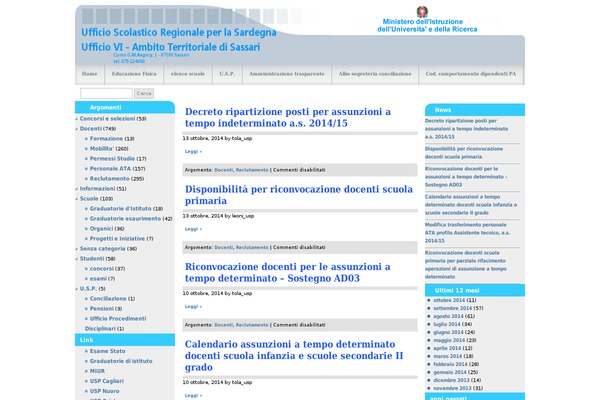Open the esami subcategory
The image size is (600, 400).
click(98, 279)
